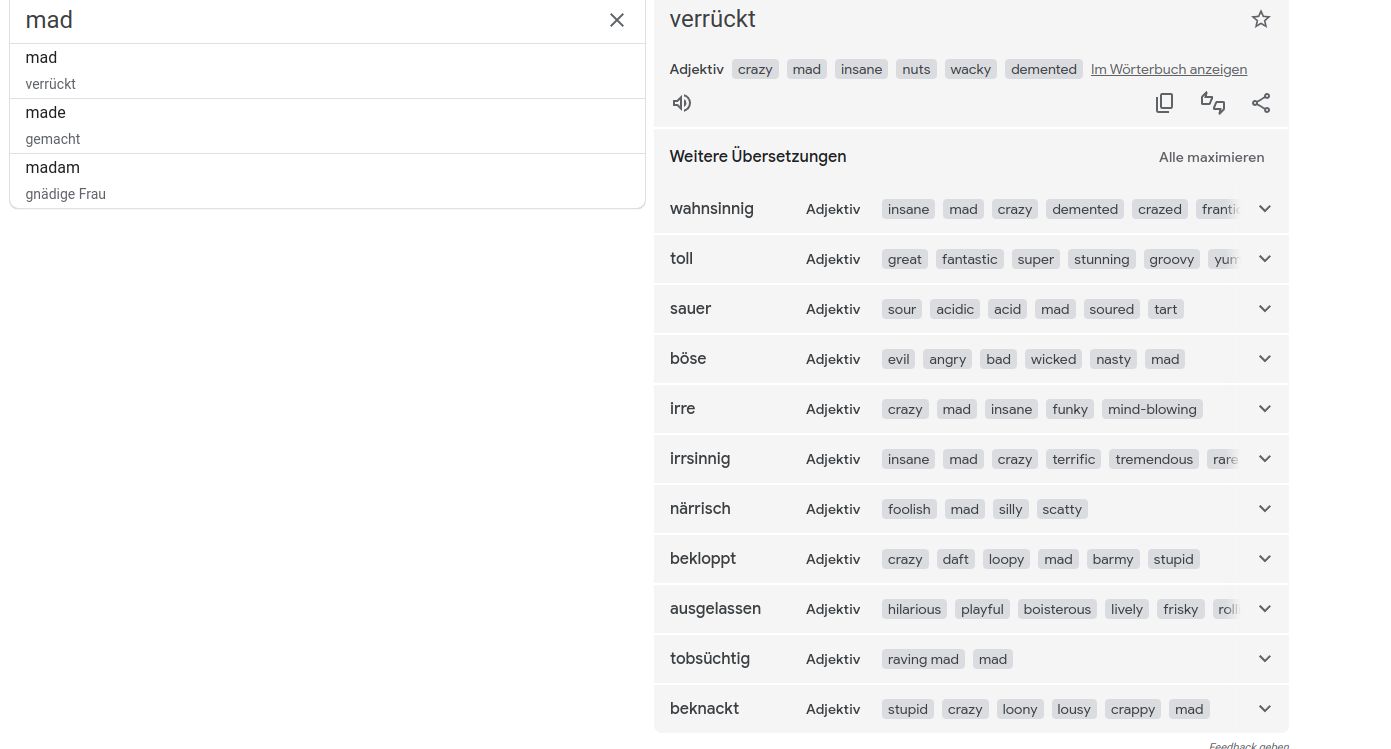
Task: Open 'Im Wörterbuch anzeigen' link
Action: pos(1168,69)
